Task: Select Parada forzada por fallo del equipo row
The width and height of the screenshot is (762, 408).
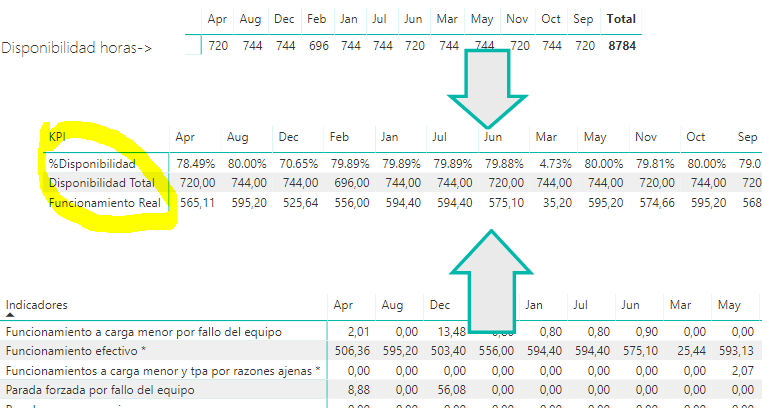Action: pyautogui.click(x=379, y=390)
